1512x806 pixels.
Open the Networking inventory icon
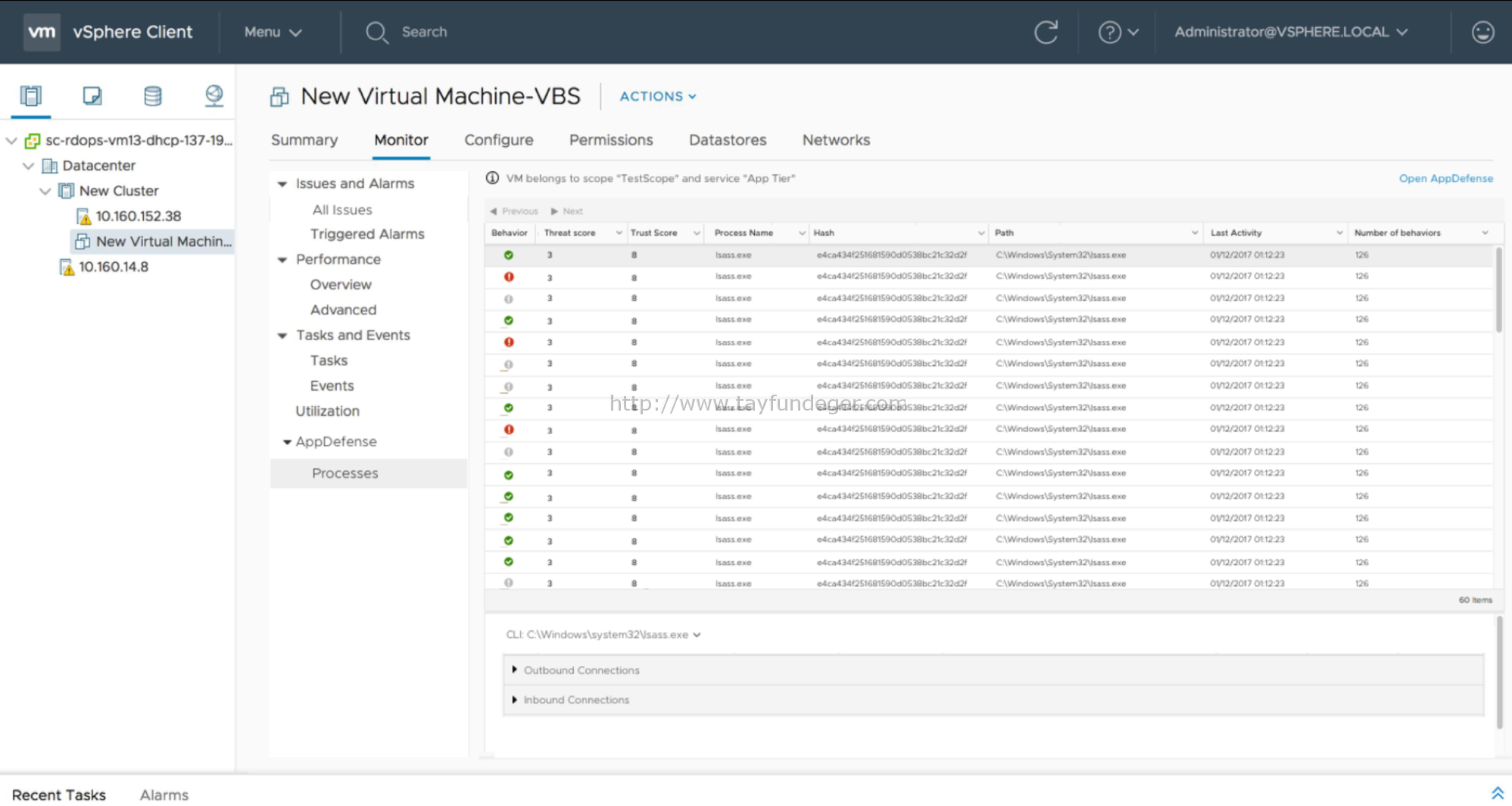pyautogui.click(x=214, y=96)
